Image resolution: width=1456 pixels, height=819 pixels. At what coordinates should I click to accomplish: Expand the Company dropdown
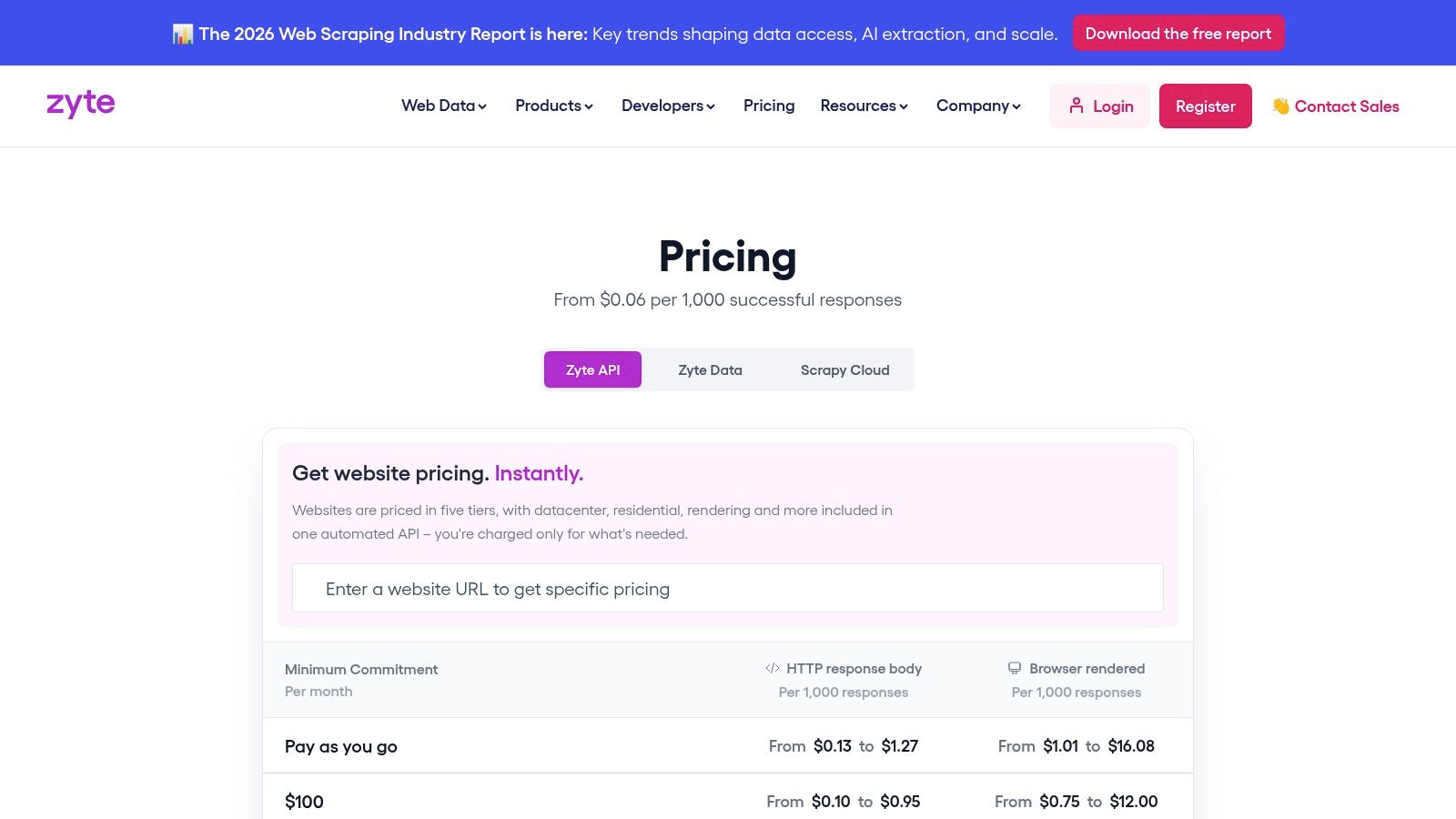coord(977,106)
